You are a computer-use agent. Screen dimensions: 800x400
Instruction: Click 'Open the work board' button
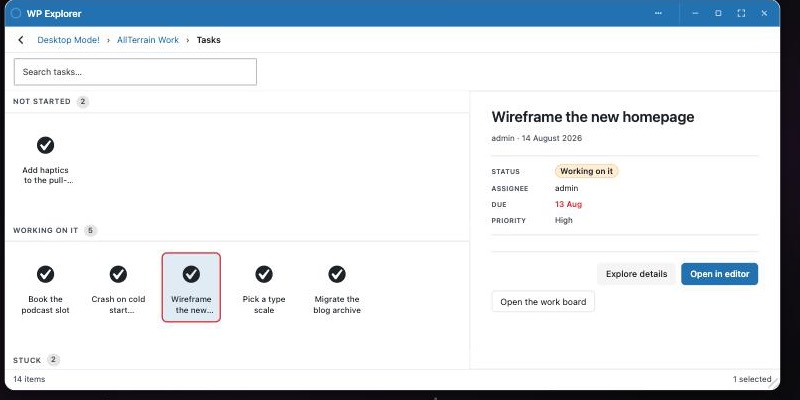[x=543, y=302]
